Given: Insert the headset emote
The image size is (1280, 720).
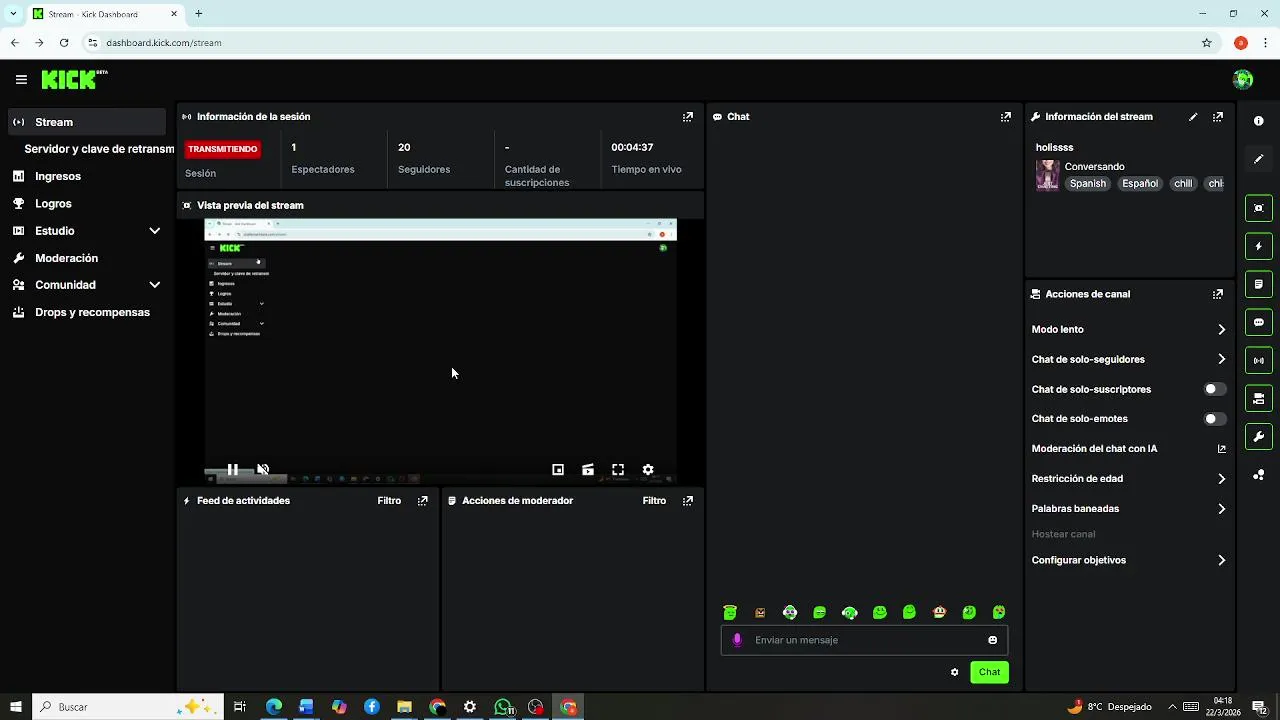Looking at the screenshot, I should click(850, 612).
